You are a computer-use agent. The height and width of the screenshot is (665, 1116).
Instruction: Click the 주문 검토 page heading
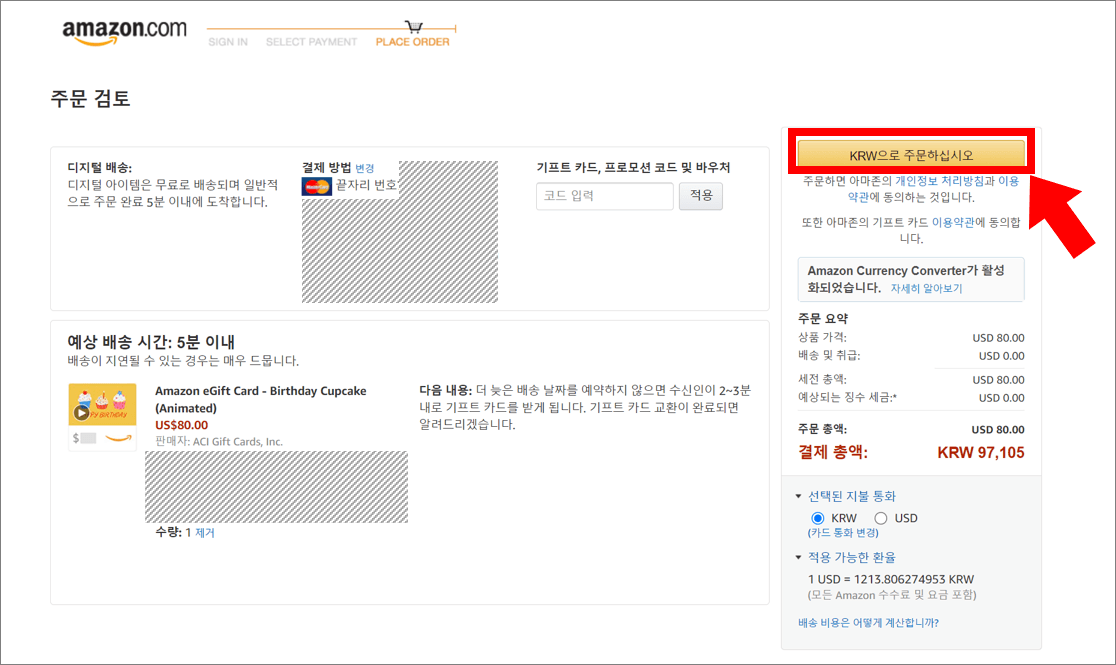pos(90,98)
